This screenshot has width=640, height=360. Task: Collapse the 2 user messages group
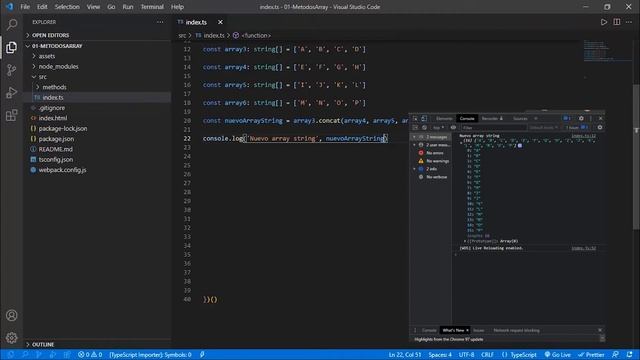[414, 145]
